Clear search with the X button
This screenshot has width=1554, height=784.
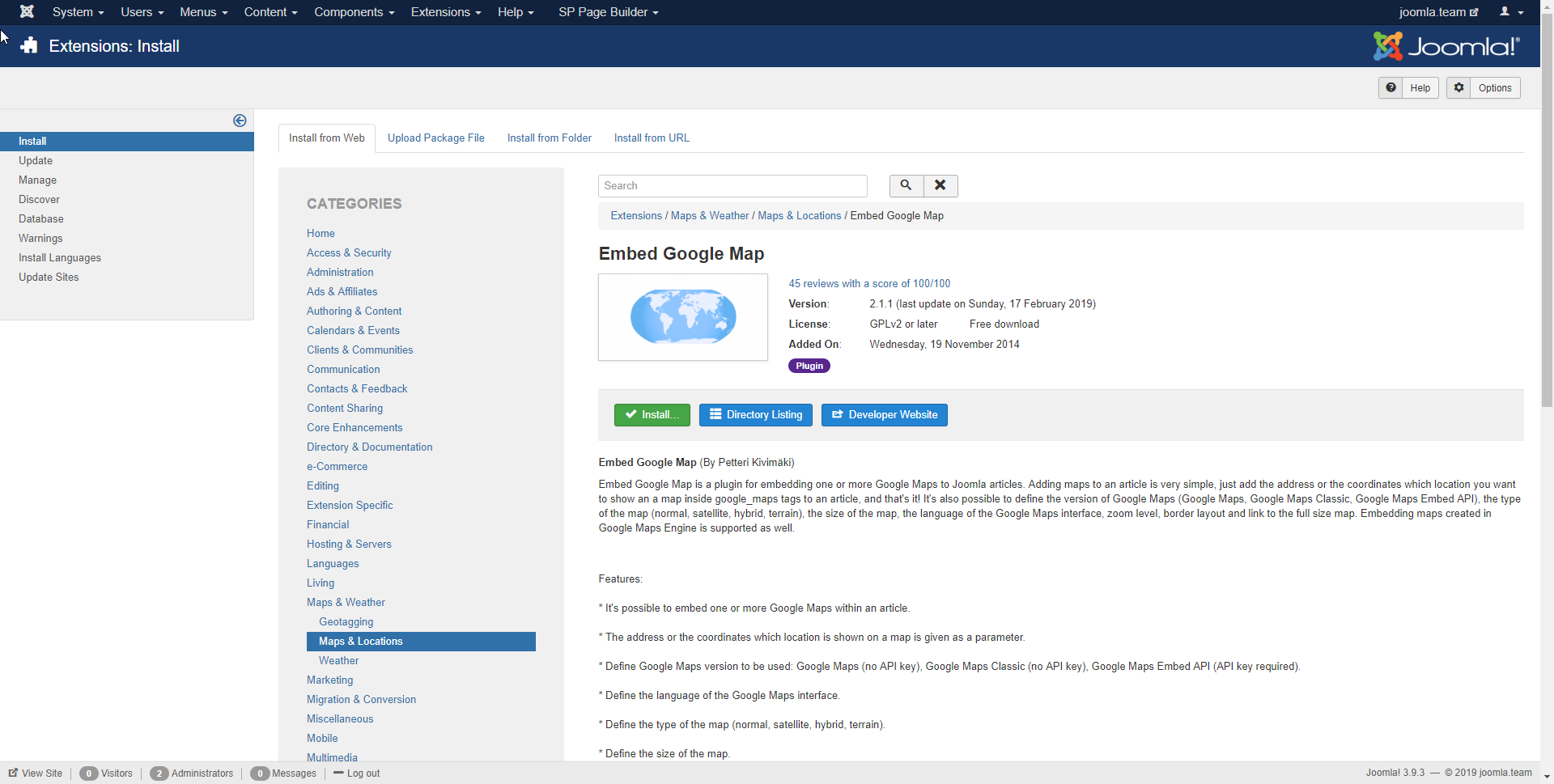940,185
